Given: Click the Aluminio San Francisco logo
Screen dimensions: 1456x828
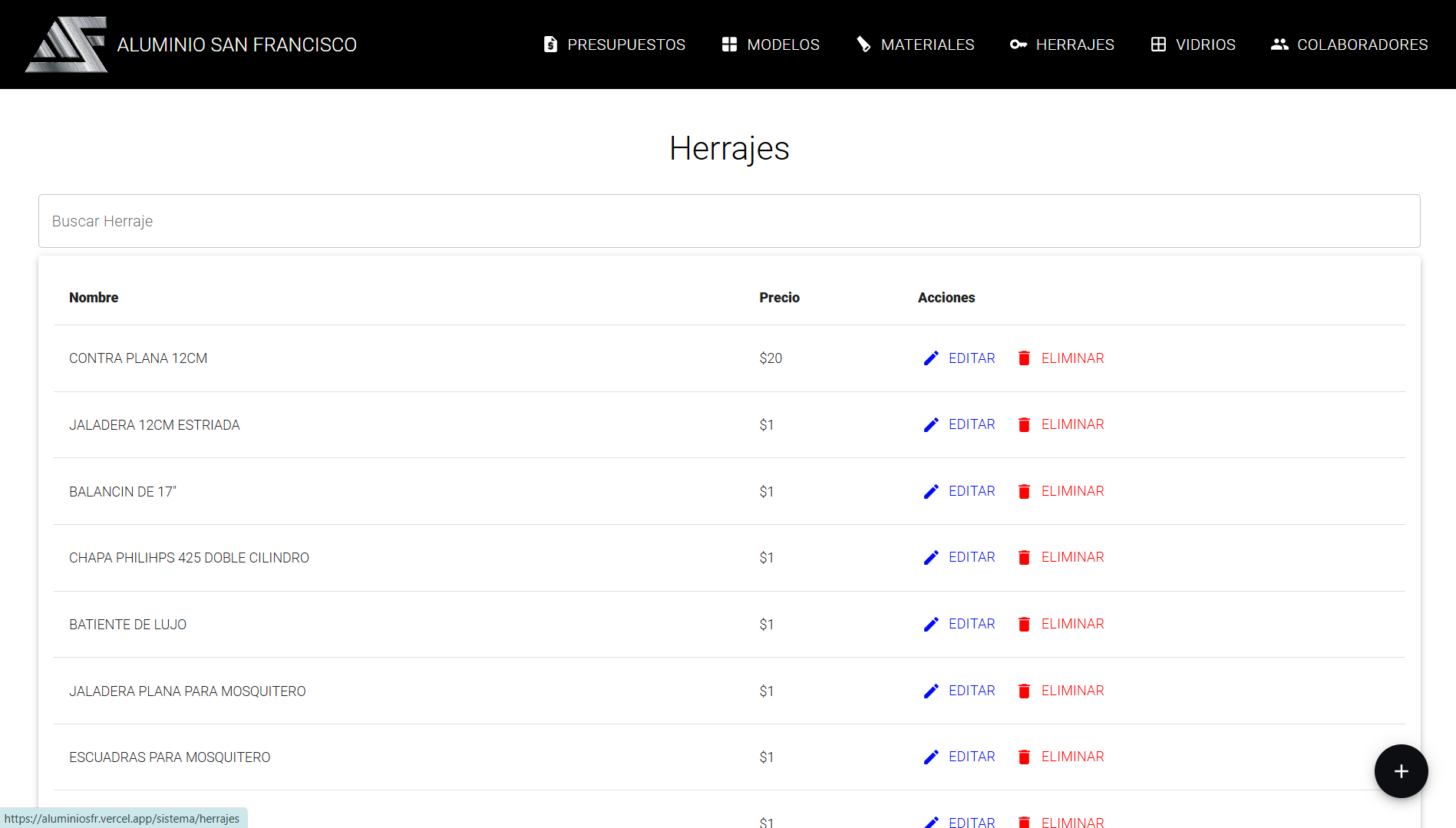Looking at the screenshot, I should coord(66,45).
